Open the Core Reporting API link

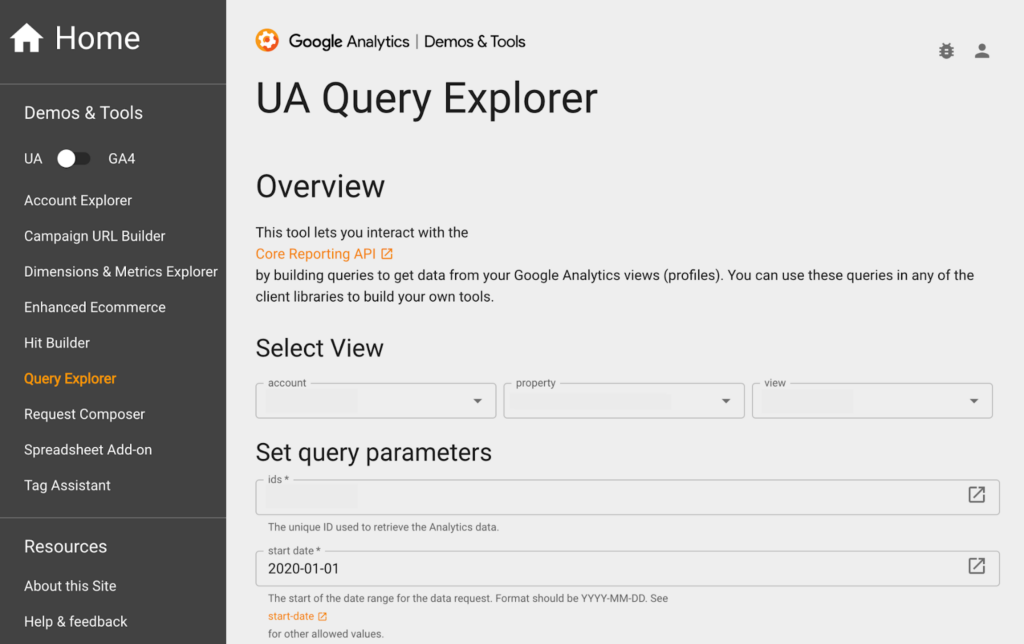(x=315, y=253)
